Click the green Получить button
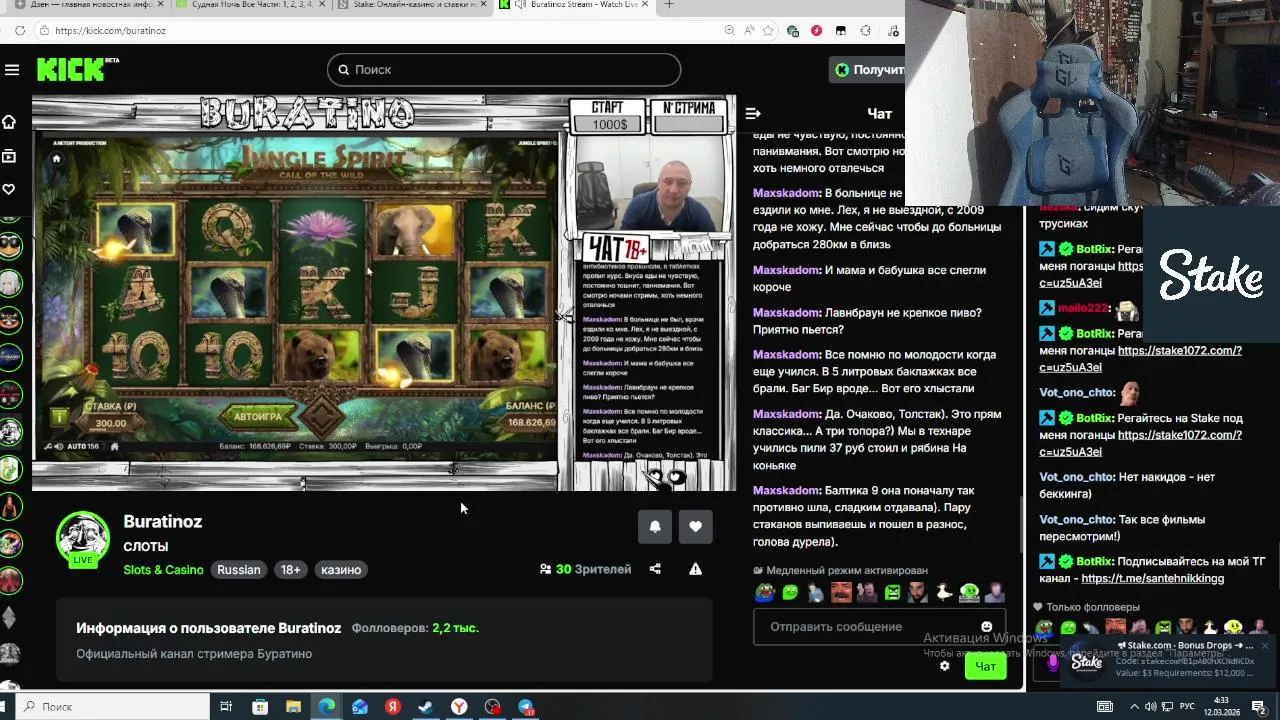 (x=867, y=70)
